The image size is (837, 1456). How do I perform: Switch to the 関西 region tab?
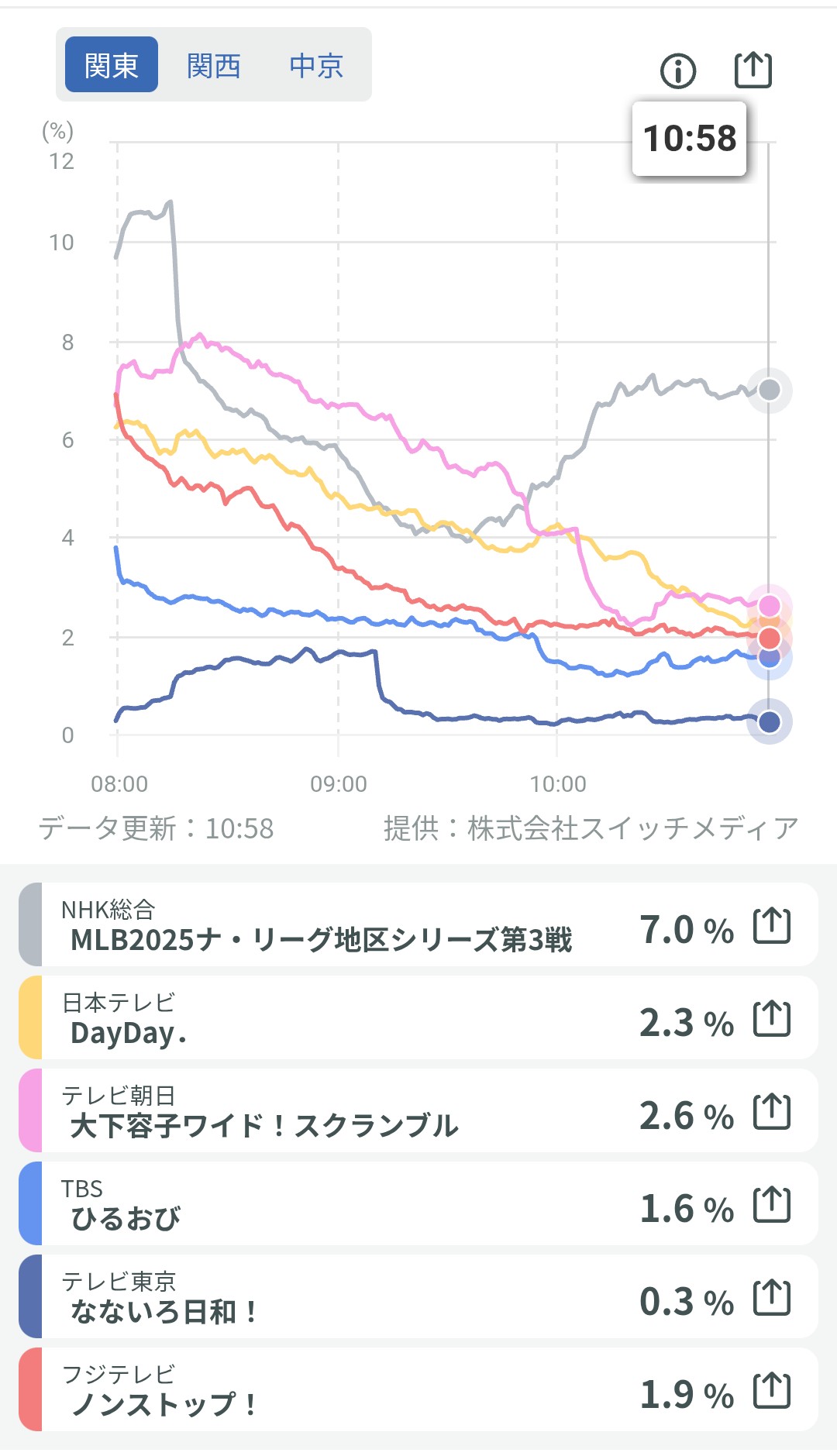click(214, 65)
